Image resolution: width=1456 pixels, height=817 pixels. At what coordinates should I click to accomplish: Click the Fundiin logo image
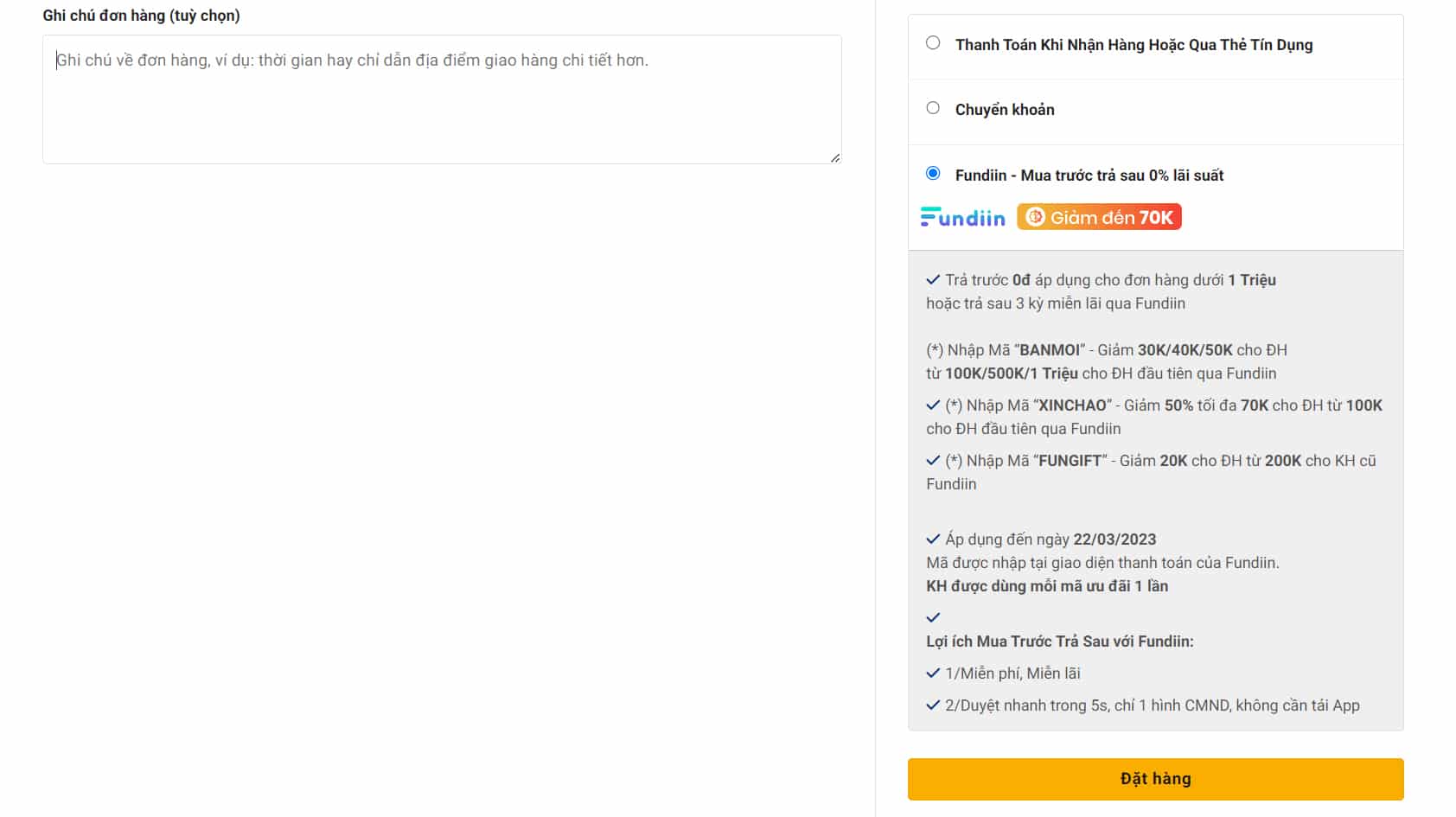(963, 217)
